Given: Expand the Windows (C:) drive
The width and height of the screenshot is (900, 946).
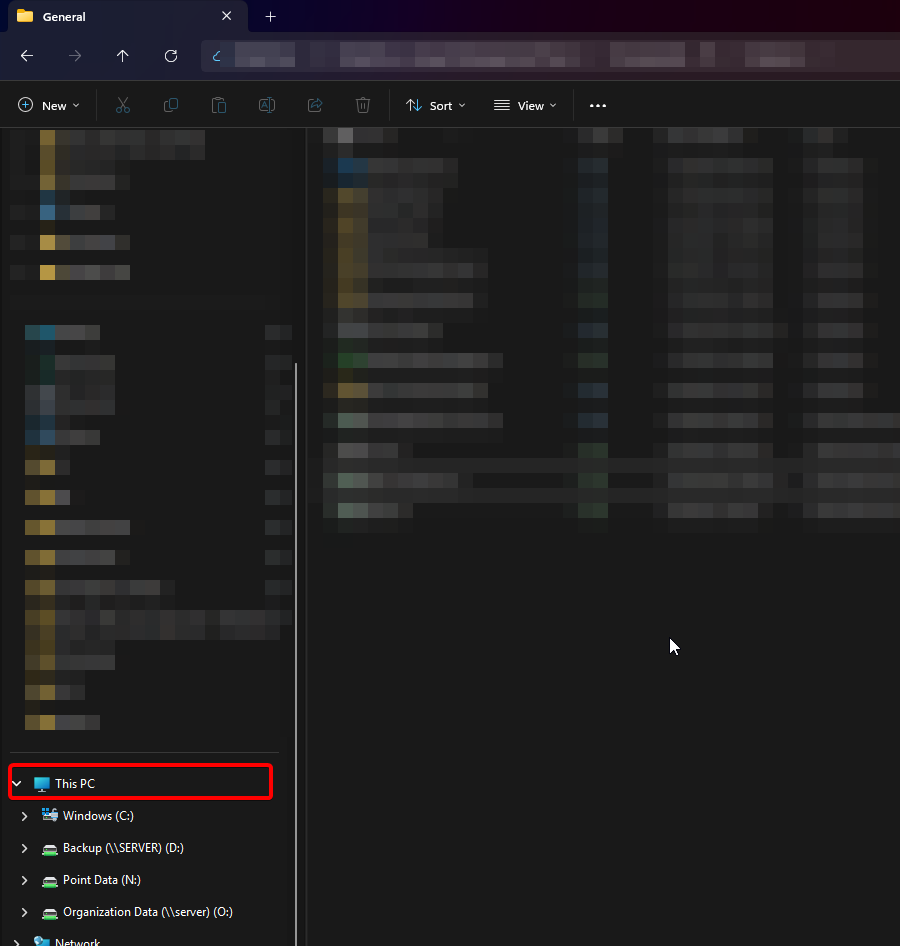Looking at the screenshot, I should 25,816.
